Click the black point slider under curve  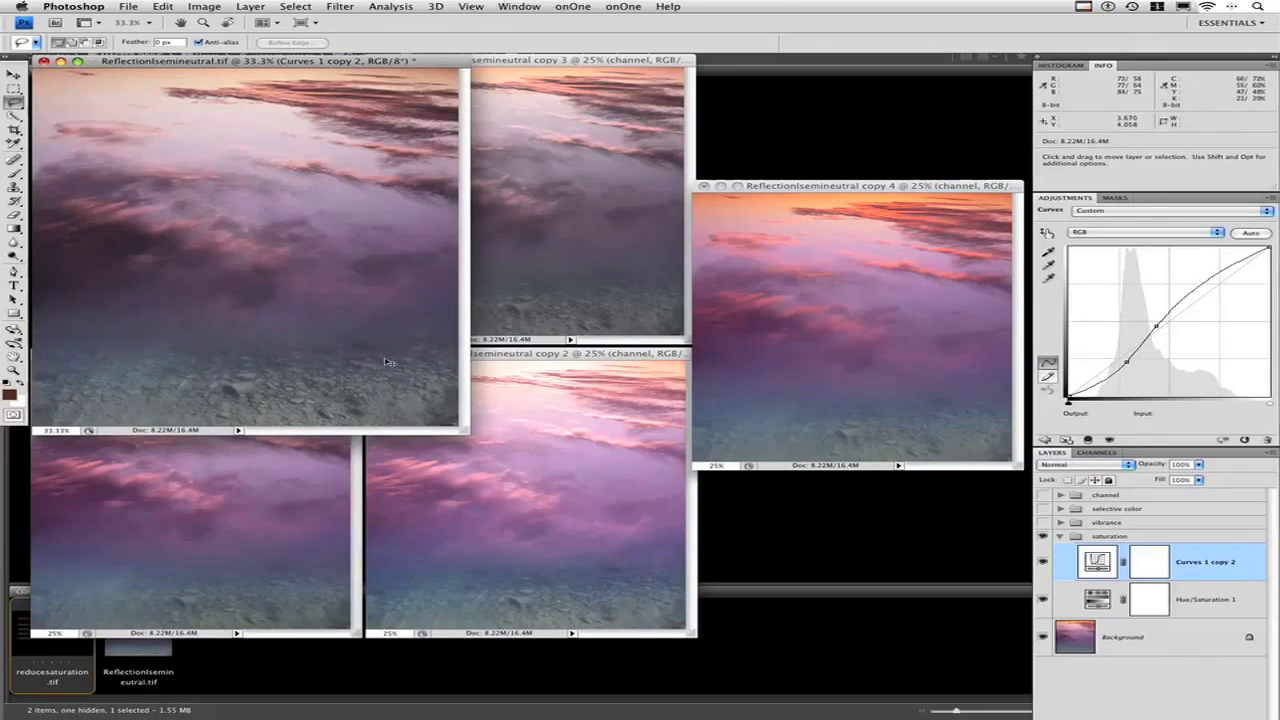tap(1069, 402)
